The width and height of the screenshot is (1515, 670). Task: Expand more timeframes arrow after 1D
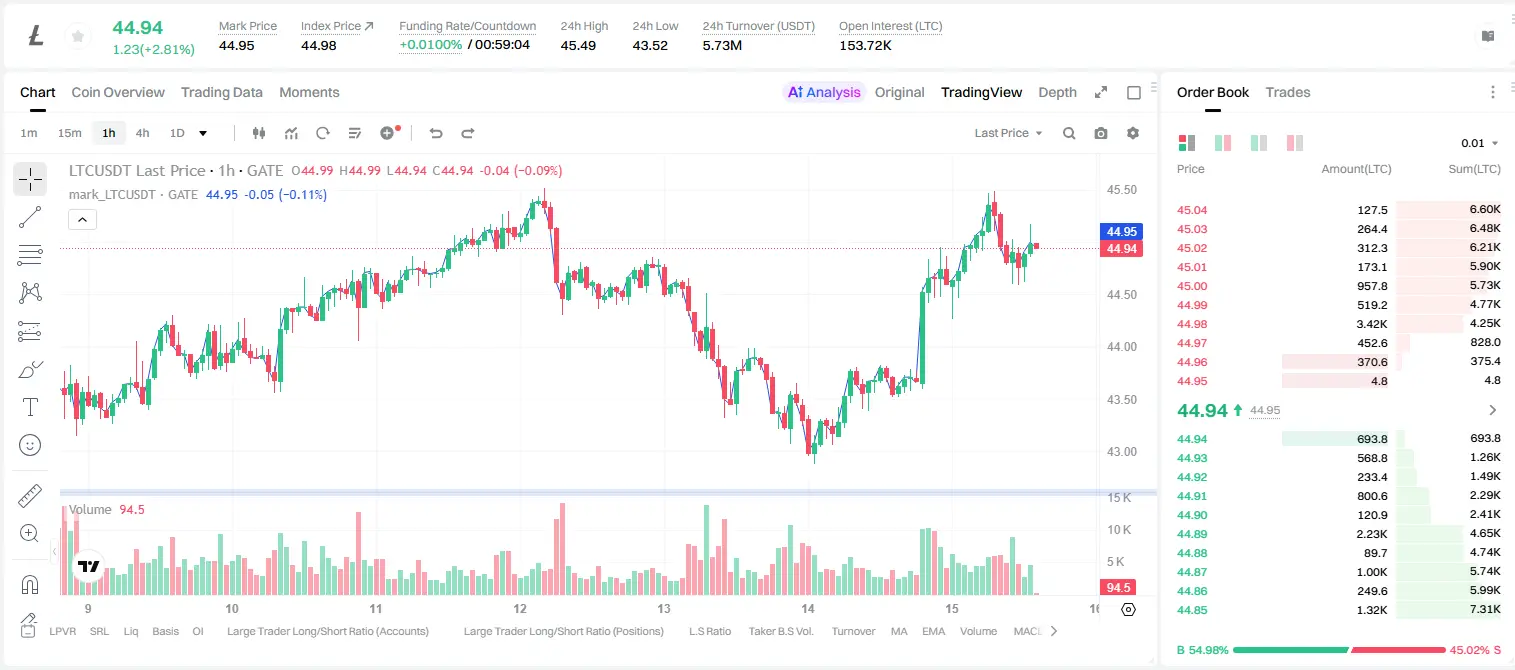pos(203,133)
